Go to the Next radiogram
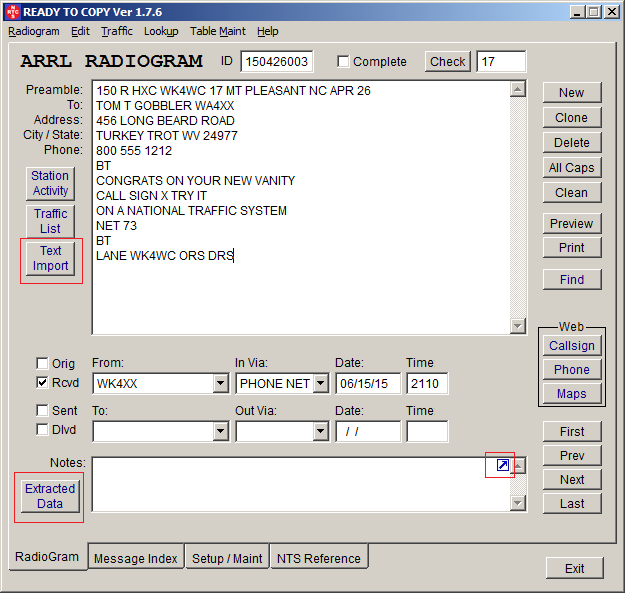Screen dimensions: 625x593 point(572,479)
